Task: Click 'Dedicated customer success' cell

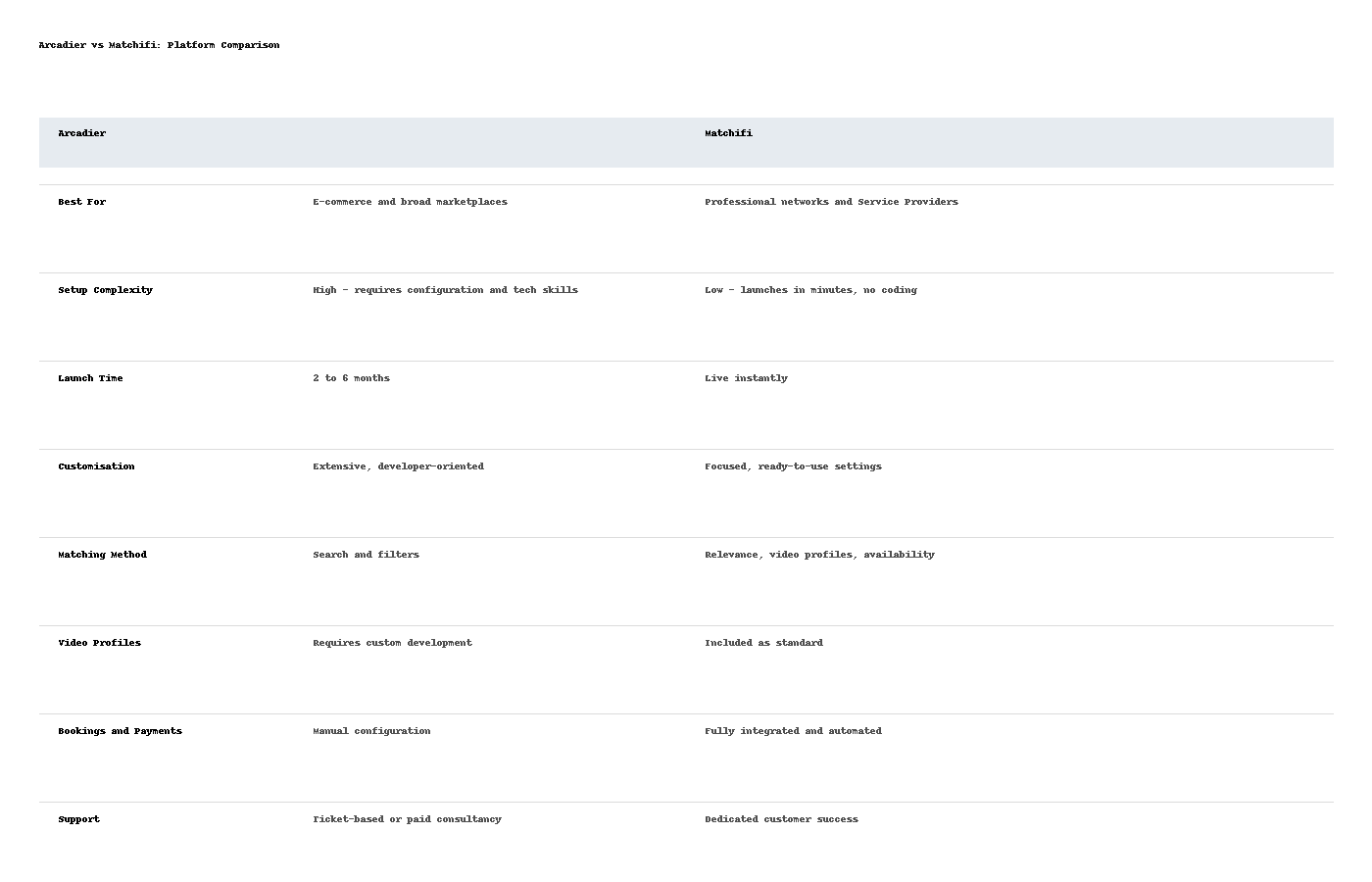Action: (x=781, y=819)
